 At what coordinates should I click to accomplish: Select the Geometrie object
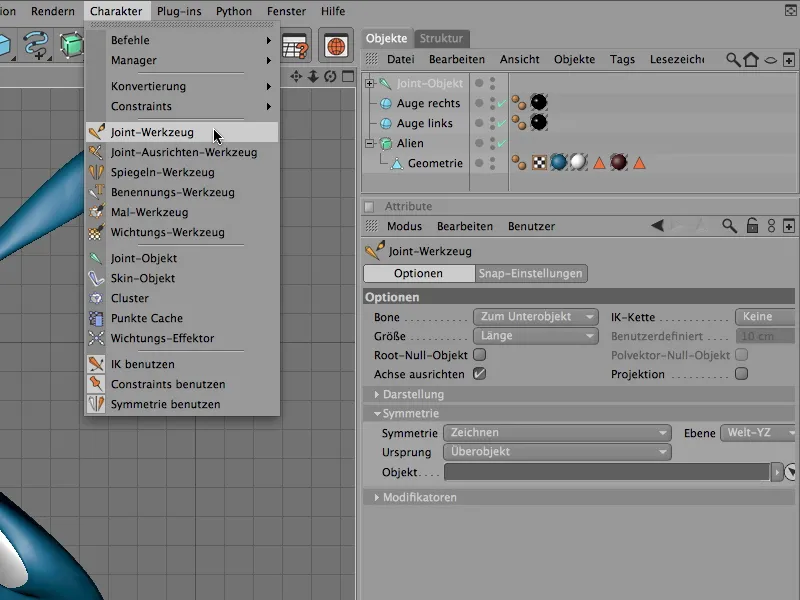coord(435,163)
